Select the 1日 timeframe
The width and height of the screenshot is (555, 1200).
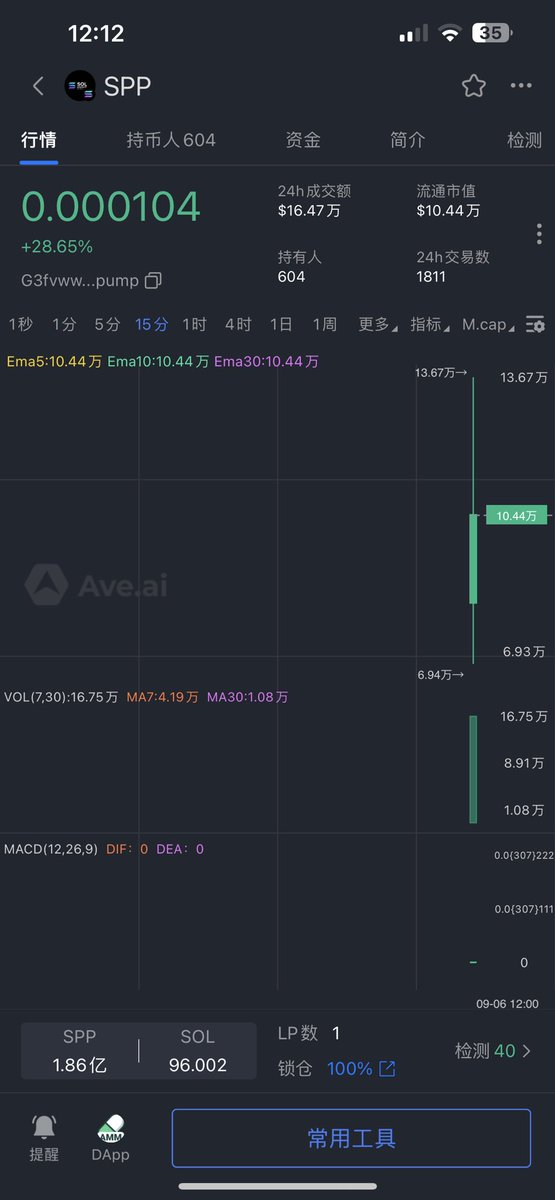click(281, 324)
